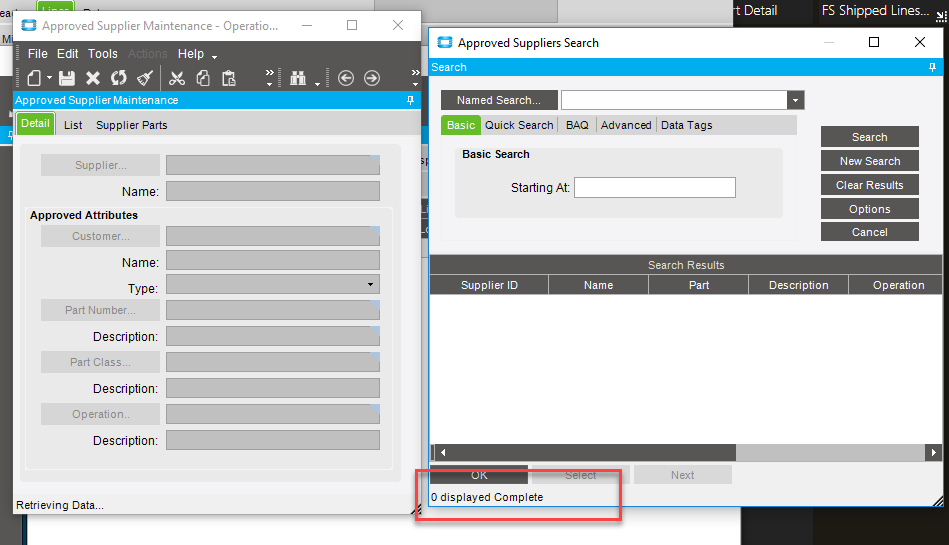
Task: Sort by Part column header
Action: pyautogui.click(x=698, y=285)
